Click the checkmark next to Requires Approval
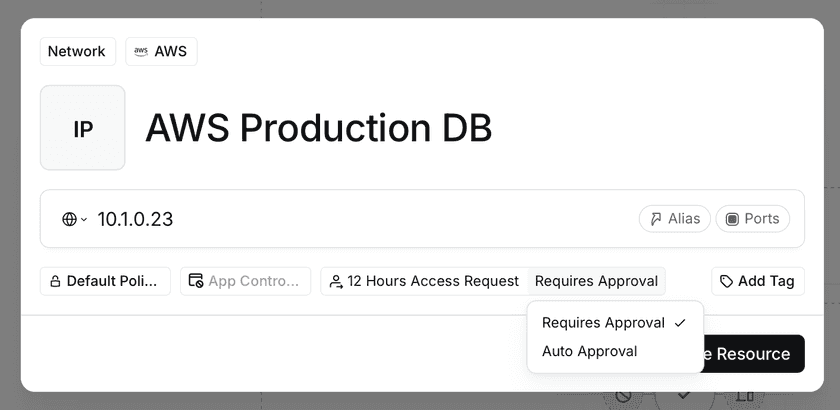The width and height of the screenshot is (840, 410). tap(680, 323)
